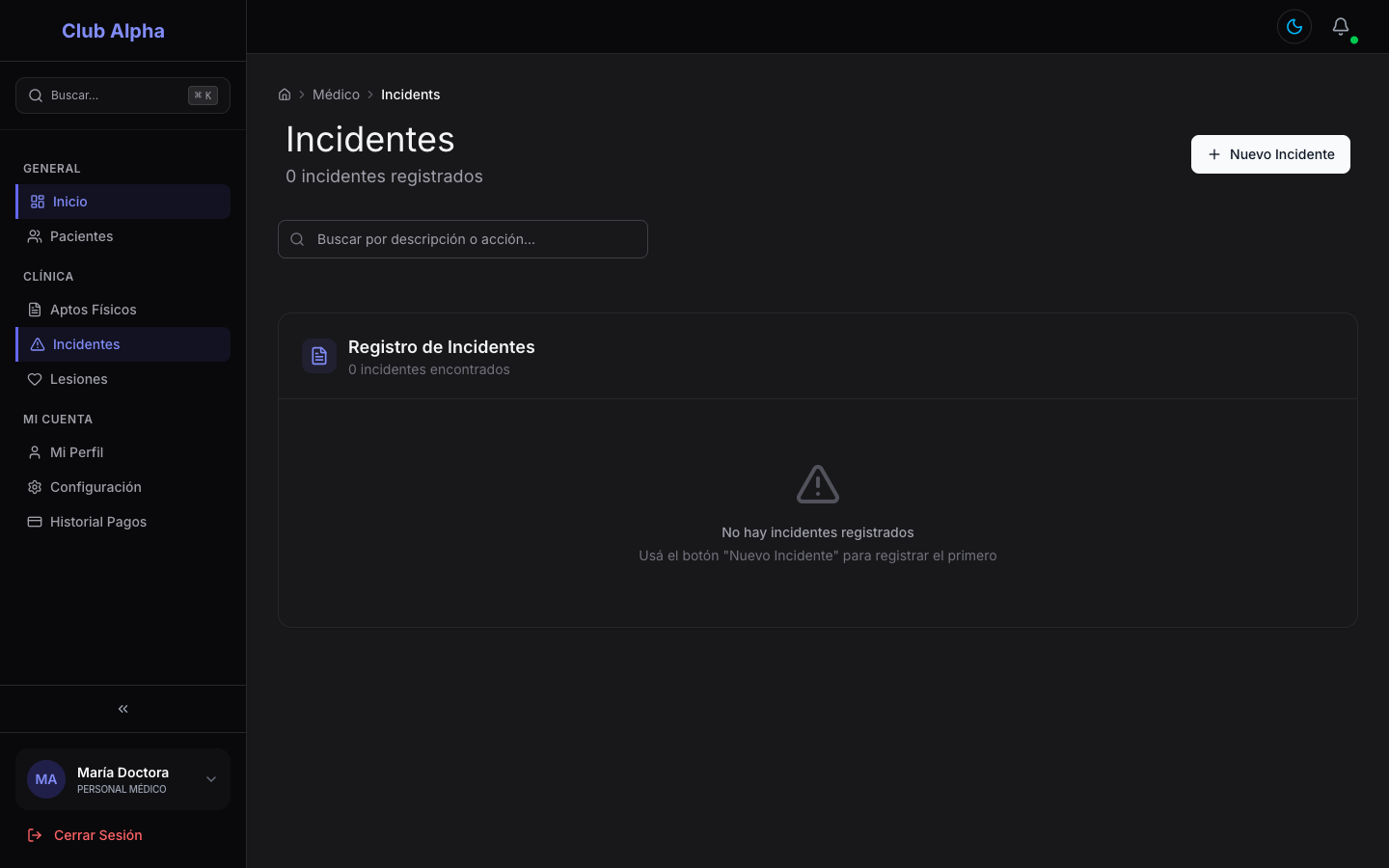The image size is (1389, 868).
Task: Click the Cerrar Sesión exit icon
Action: [35, 835]
